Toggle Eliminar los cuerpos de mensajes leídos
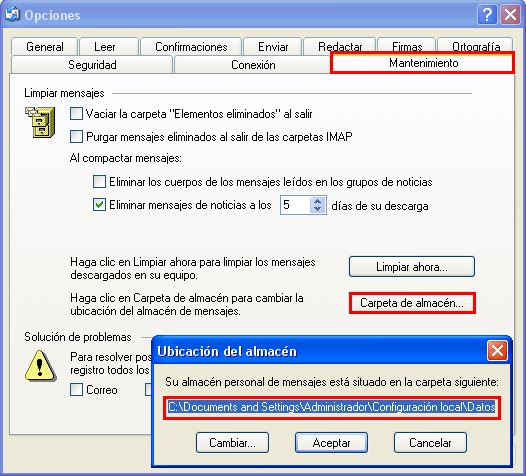This screenshot has width=526, height=476. pyautogui.click(x=99, y=181)
